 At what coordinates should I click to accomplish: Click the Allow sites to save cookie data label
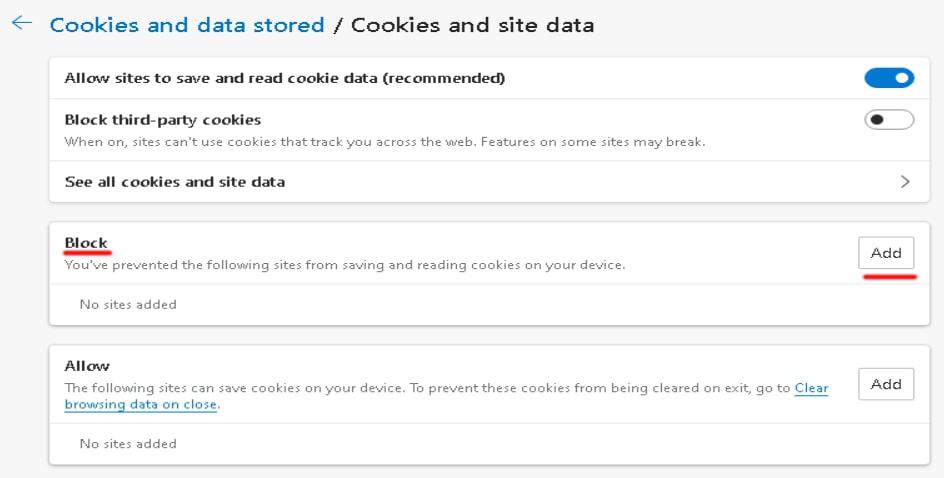pyautogui.click(x=285, y=78)
